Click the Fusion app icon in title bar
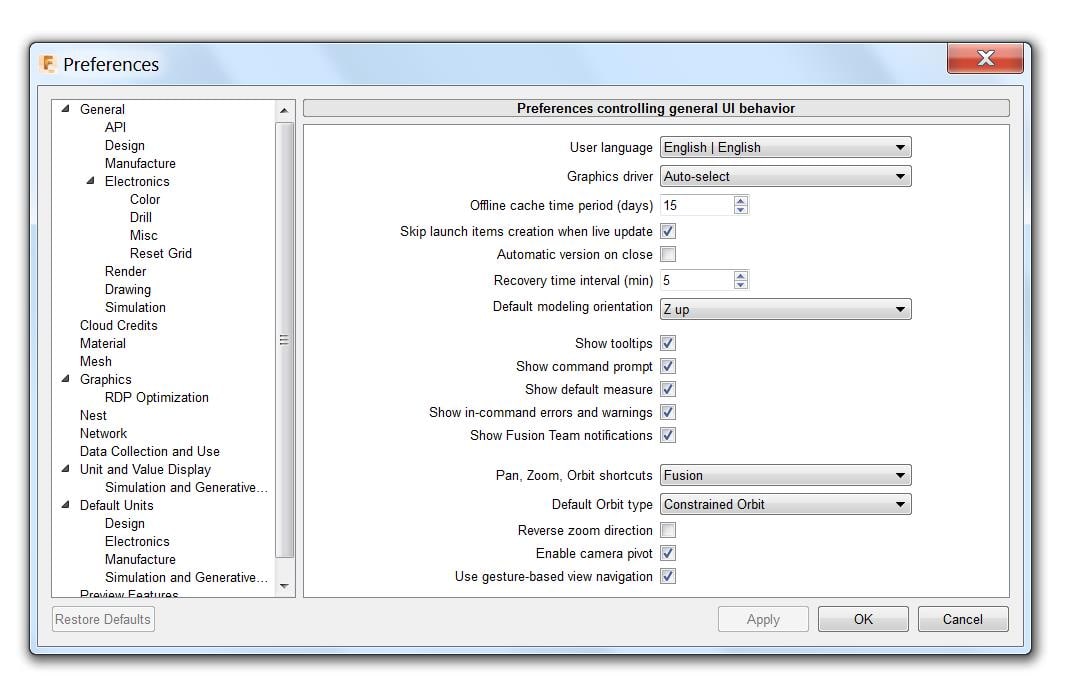Screen dimensions: 1067x681 [48, 64]
